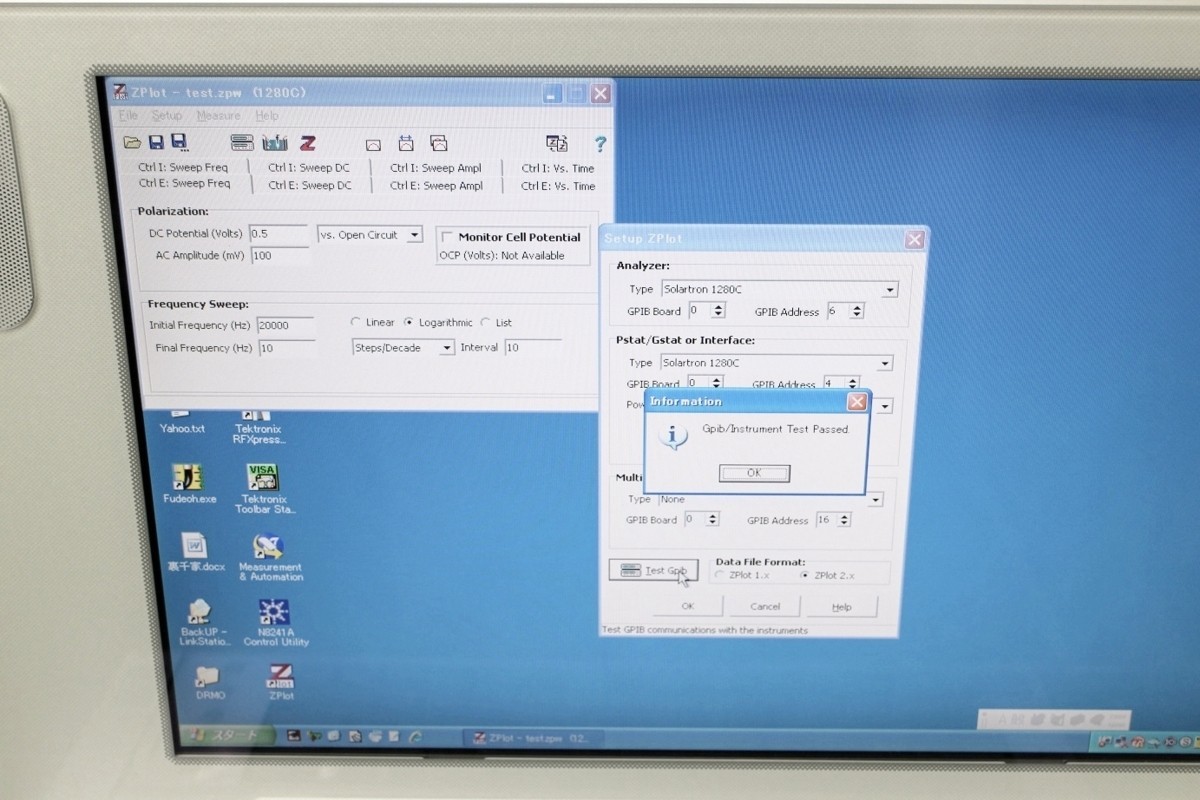
Task: Close the Information dialog with X
Action: coord(857,402)
